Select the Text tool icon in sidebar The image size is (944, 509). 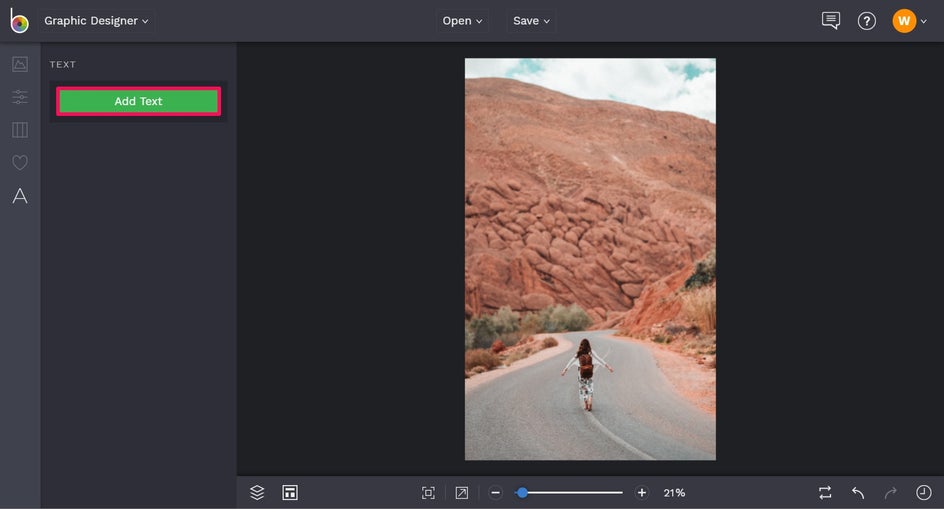coord(20,195)
